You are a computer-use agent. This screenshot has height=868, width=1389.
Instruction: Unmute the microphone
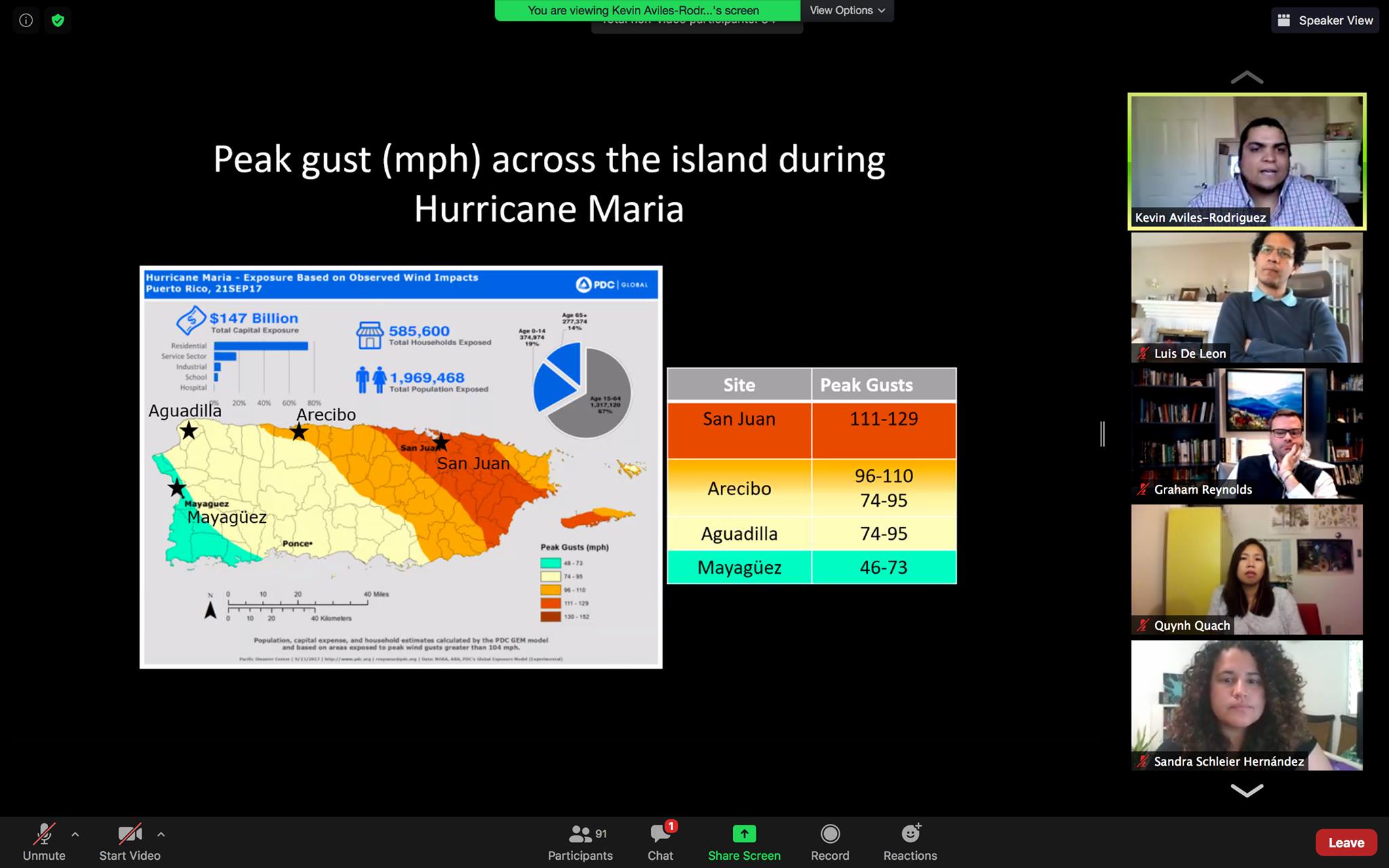coord(44,842)
